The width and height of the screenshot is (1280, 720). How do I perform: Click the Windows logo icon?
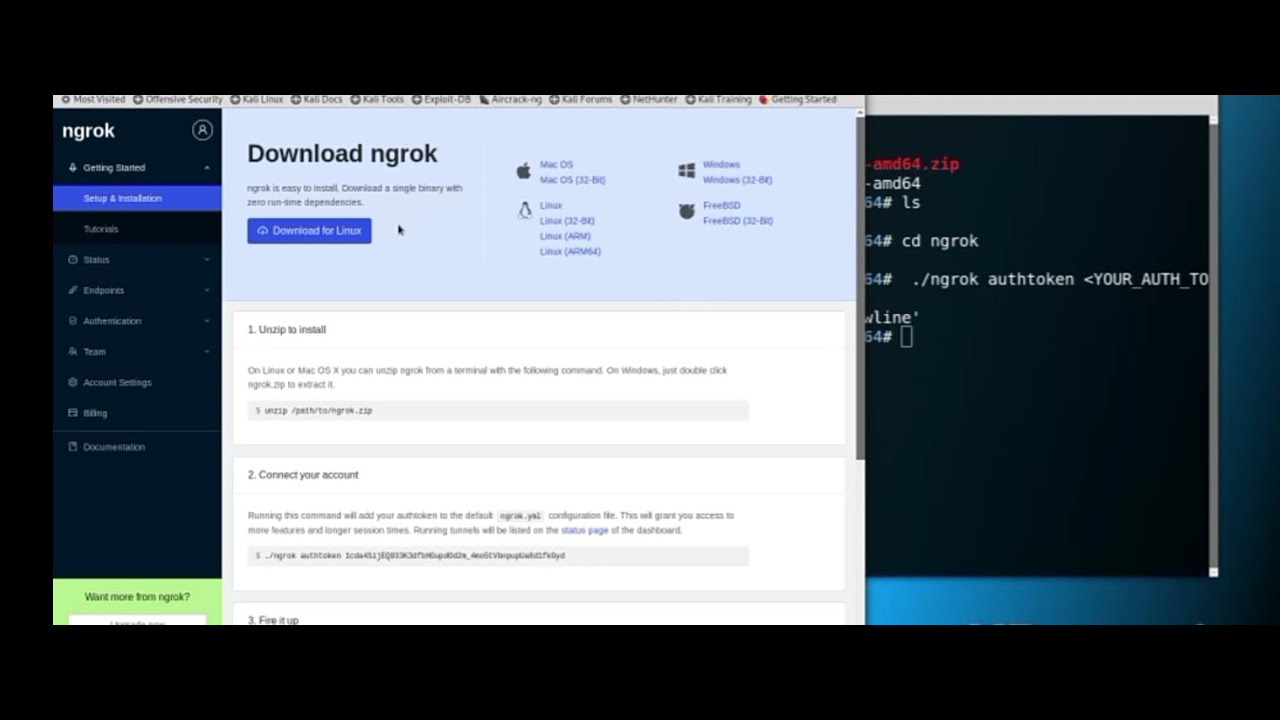[686, 171]
